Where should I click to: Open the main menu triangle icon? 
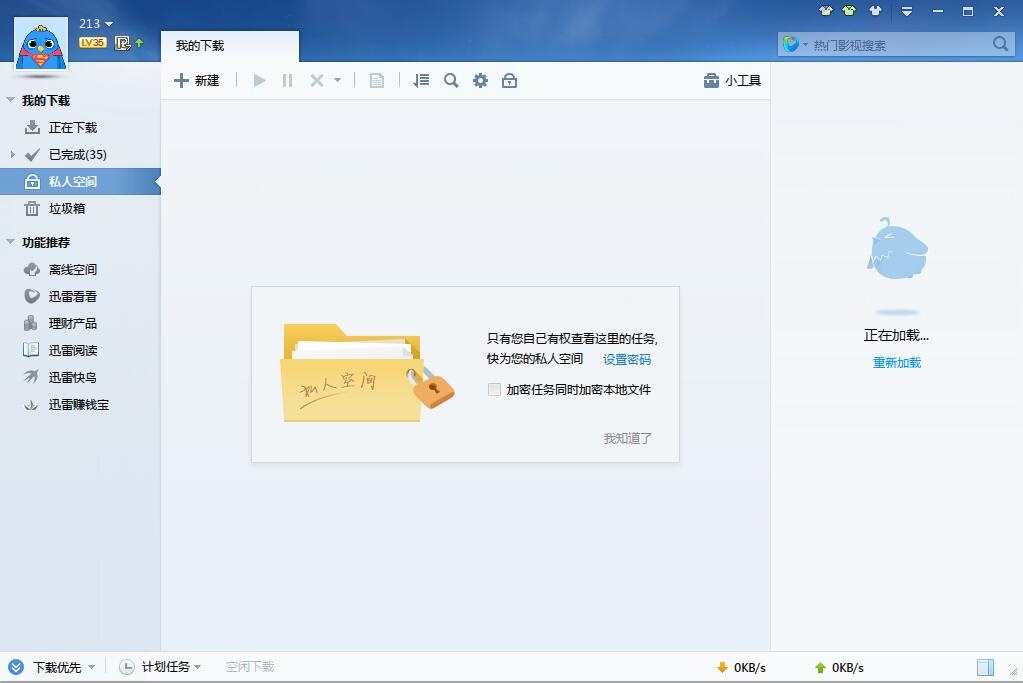pos(907,11)
